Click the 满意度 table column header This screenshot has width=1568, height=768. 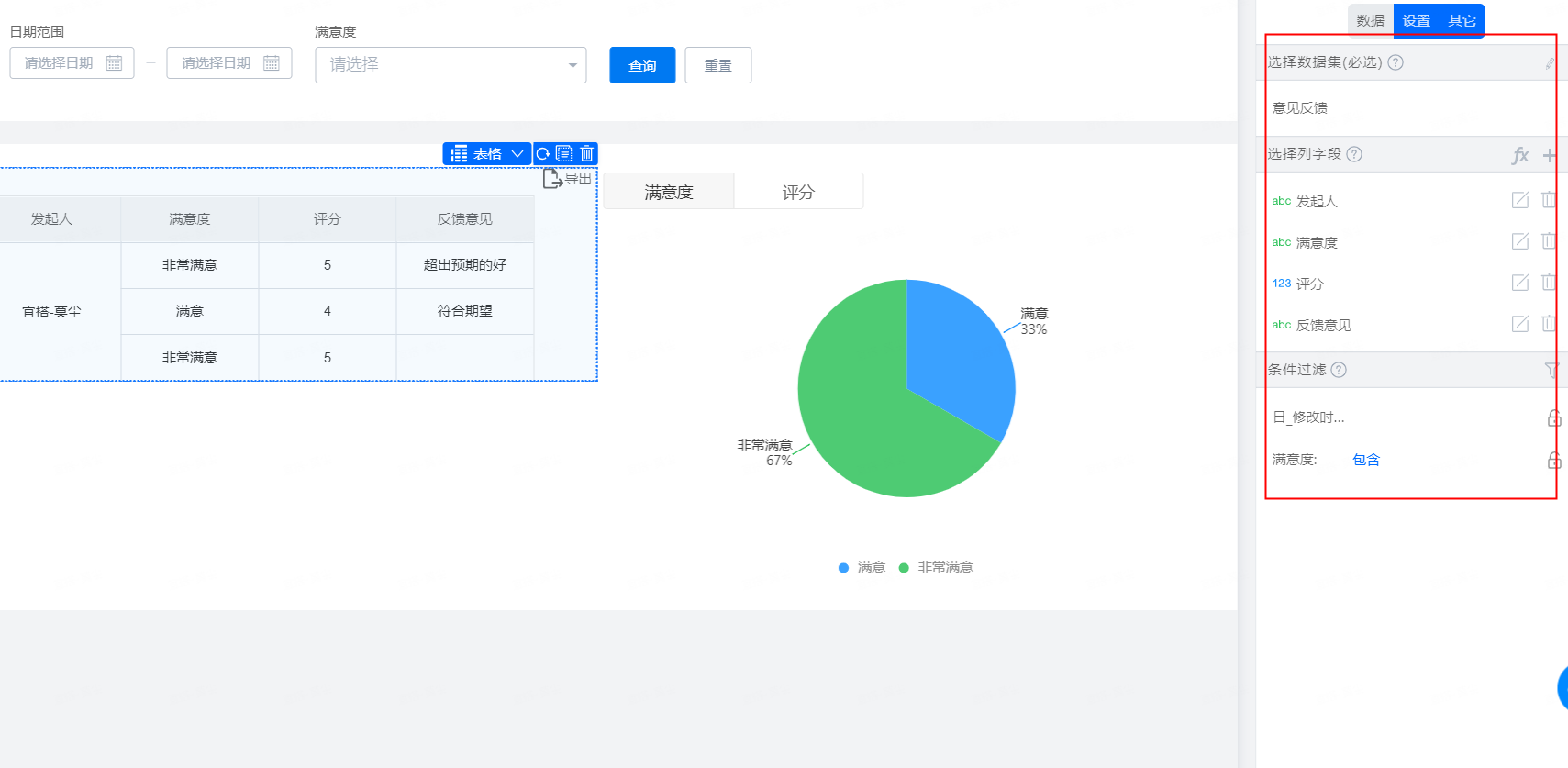[190, 219]
